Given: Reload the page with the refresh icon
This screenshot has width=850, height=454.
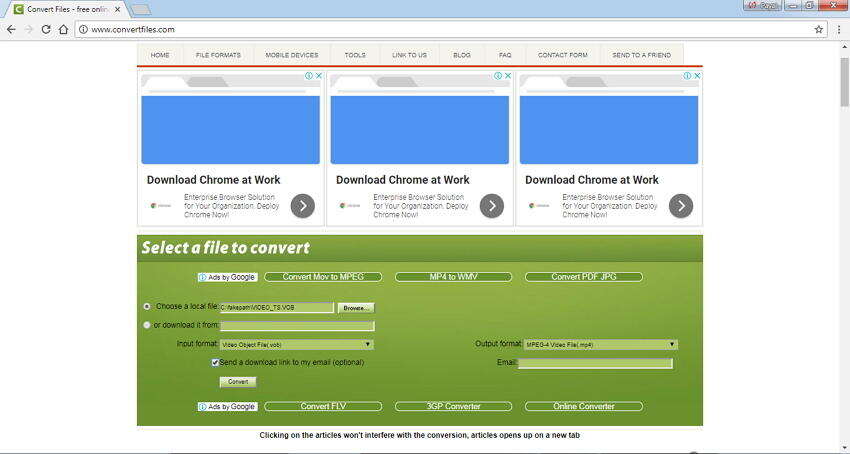Looking at the screenshot, I should (46, 29).
